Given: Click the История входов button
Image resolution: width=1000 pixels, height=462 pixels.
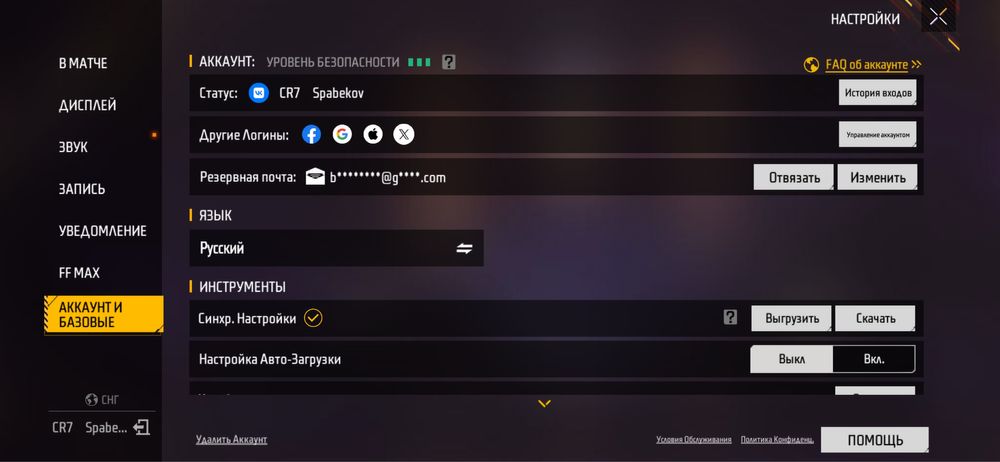Looking at the screenshot, I should (x=878, y=93).
